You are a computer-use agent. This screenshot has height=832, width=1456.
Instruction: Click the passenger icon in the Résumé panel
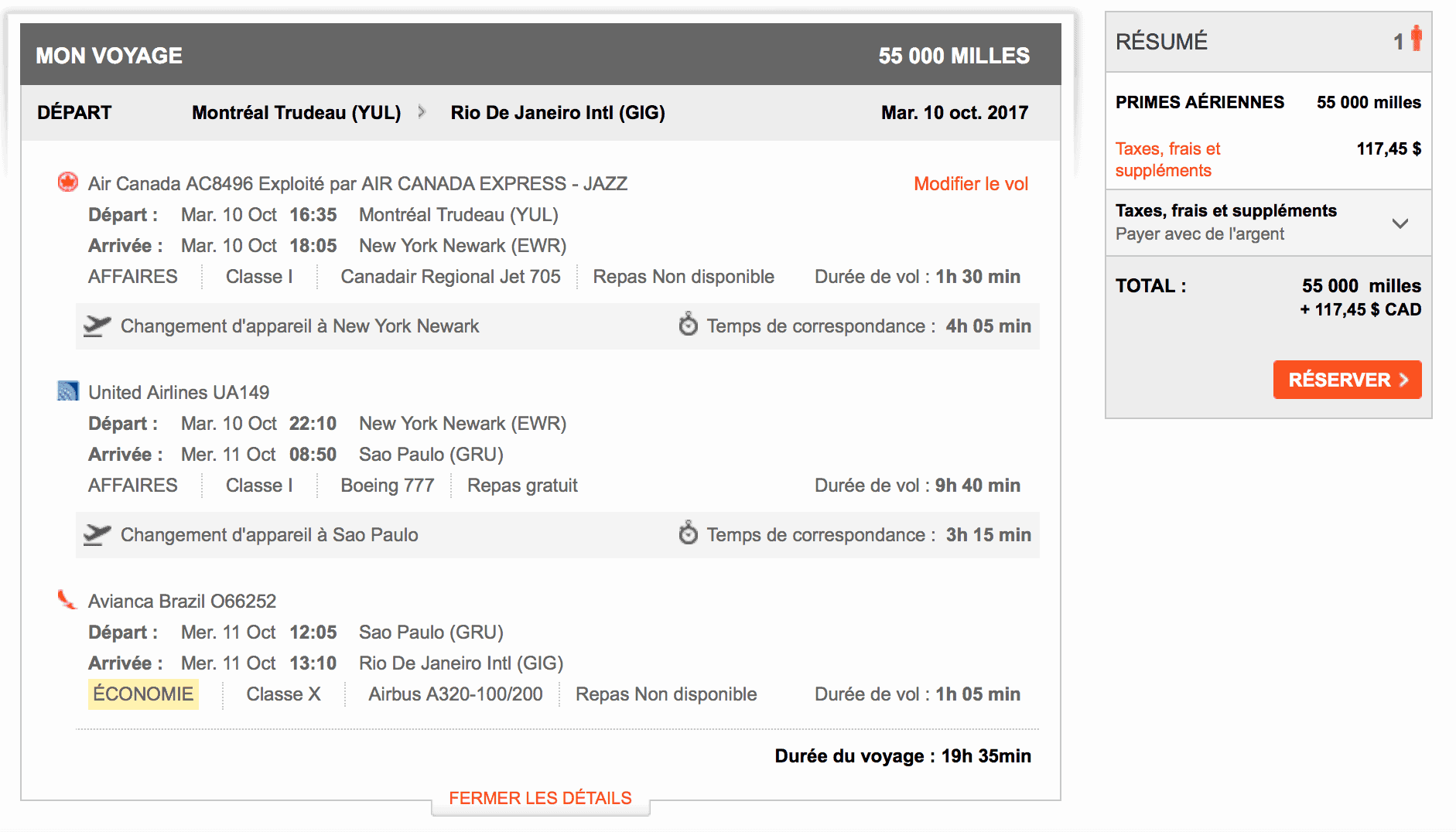click(1416, 41)
